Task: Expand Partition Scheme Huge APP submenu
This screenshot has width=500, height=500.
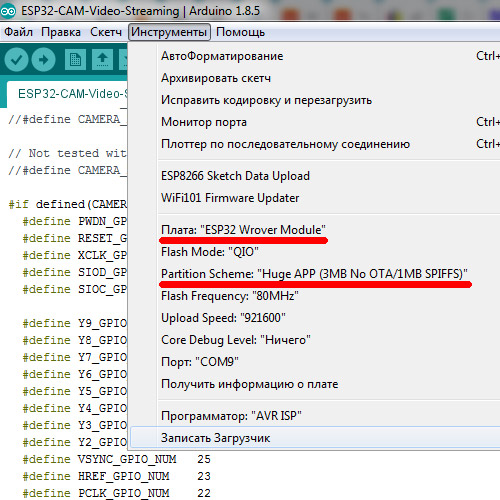Action: (x=313, y=274)
